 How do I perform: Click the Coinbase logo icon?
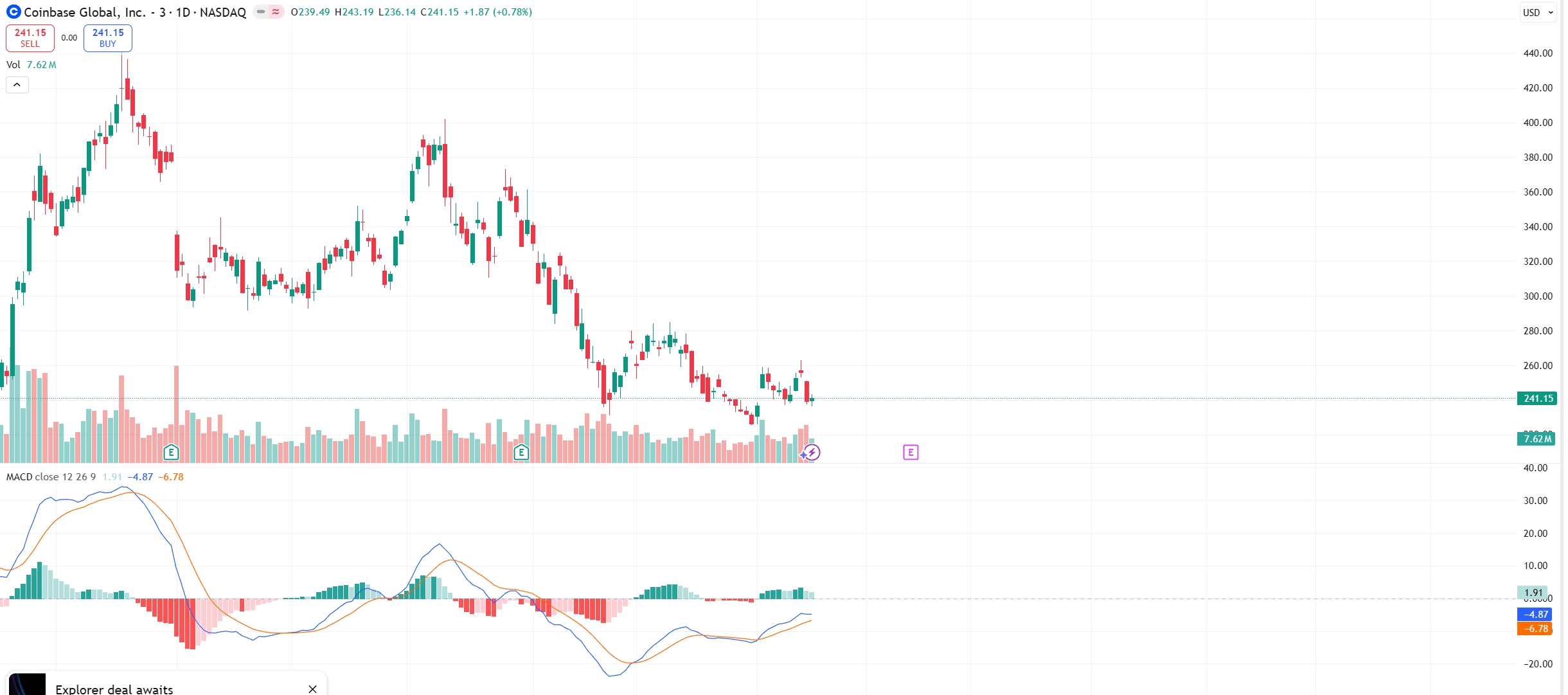(13, 12)
